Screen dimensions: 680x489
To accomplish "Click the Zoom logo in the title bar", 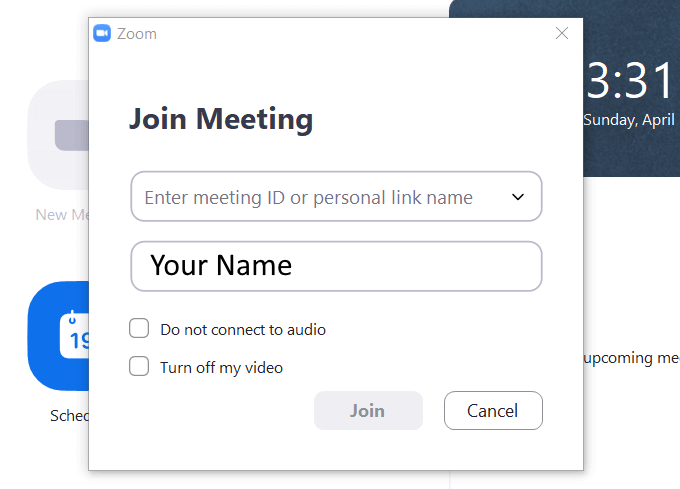I will (101, 34).
